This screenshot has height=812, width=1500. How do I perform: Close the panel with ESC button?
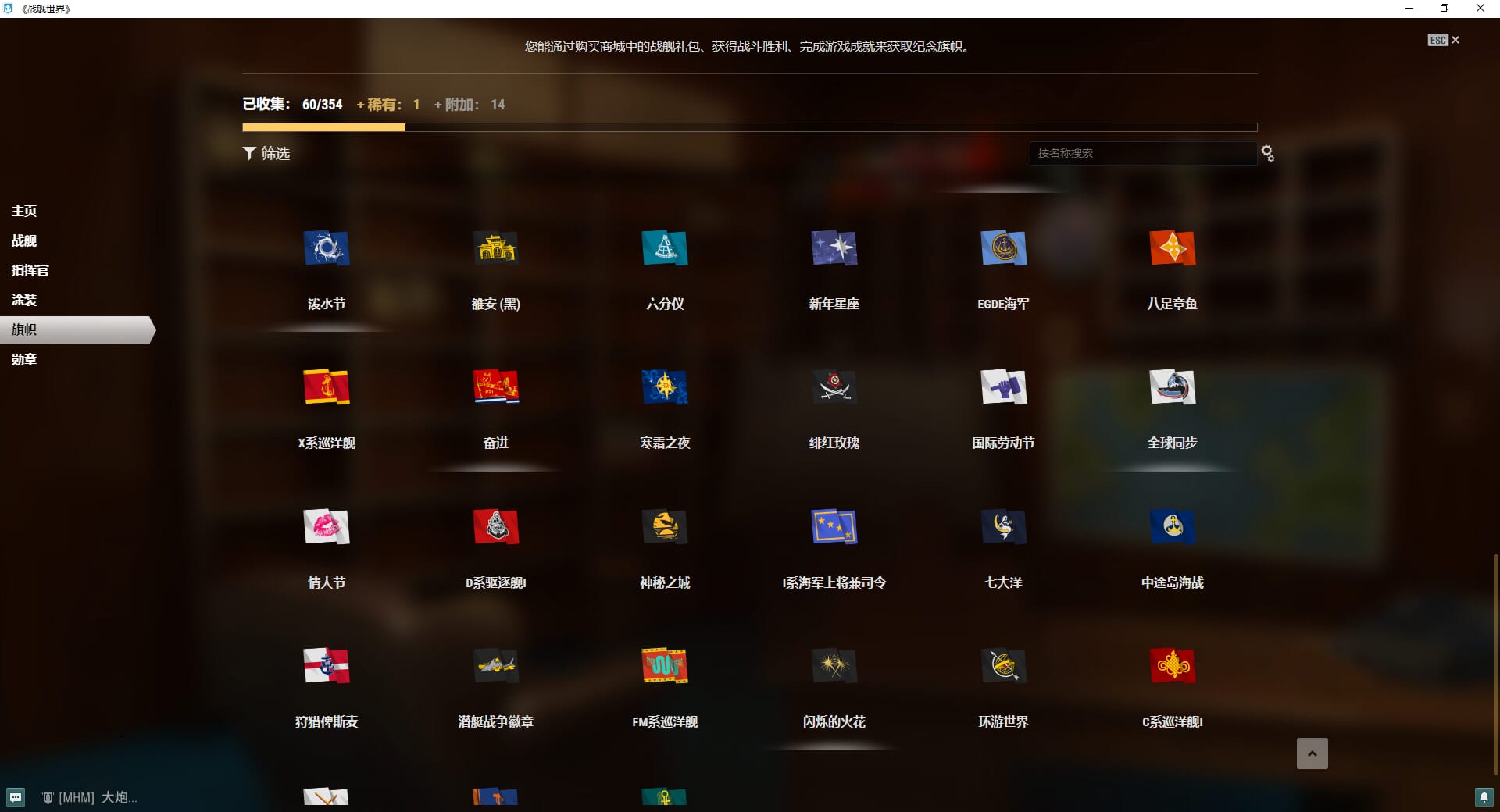point(1443,40)
